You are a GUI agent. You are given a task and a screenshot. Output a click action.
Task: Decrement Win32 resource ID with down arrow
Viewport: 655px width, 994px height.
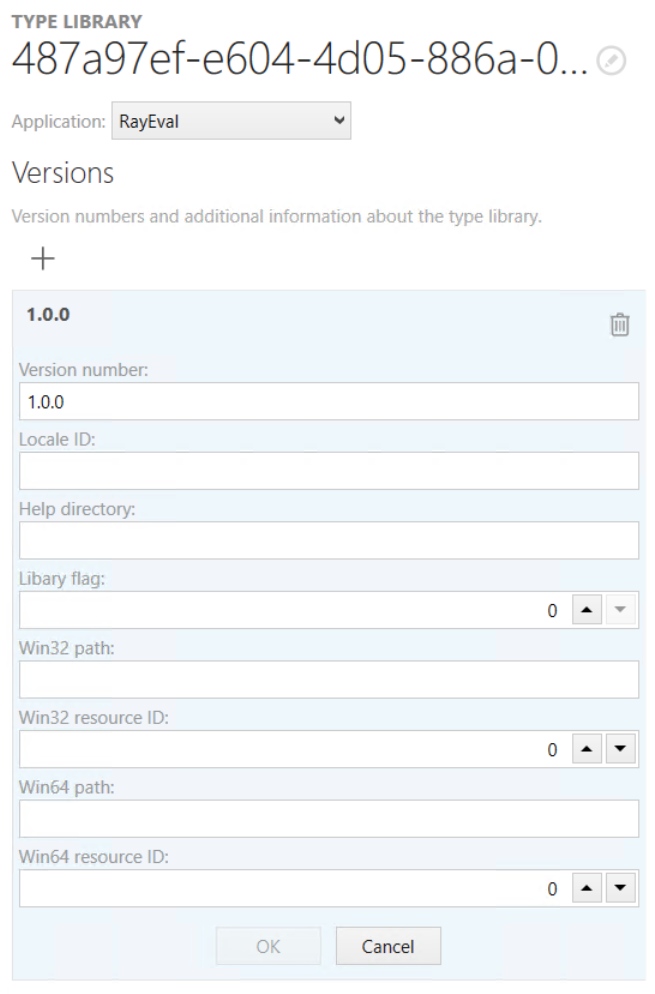click(x=618, y=748)
